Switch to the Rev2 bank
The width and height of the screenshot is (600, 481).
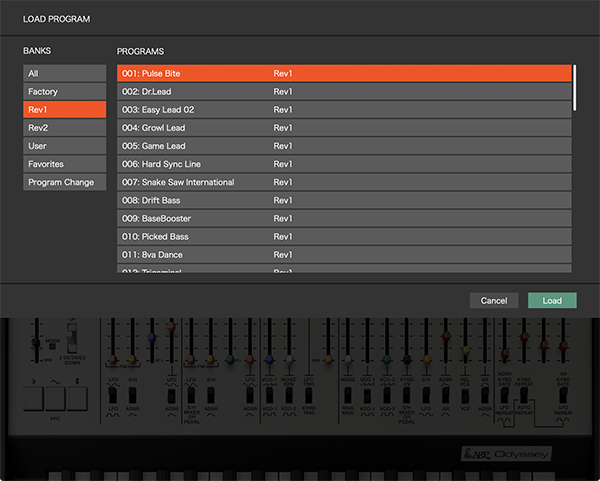[x=65, y=128]
